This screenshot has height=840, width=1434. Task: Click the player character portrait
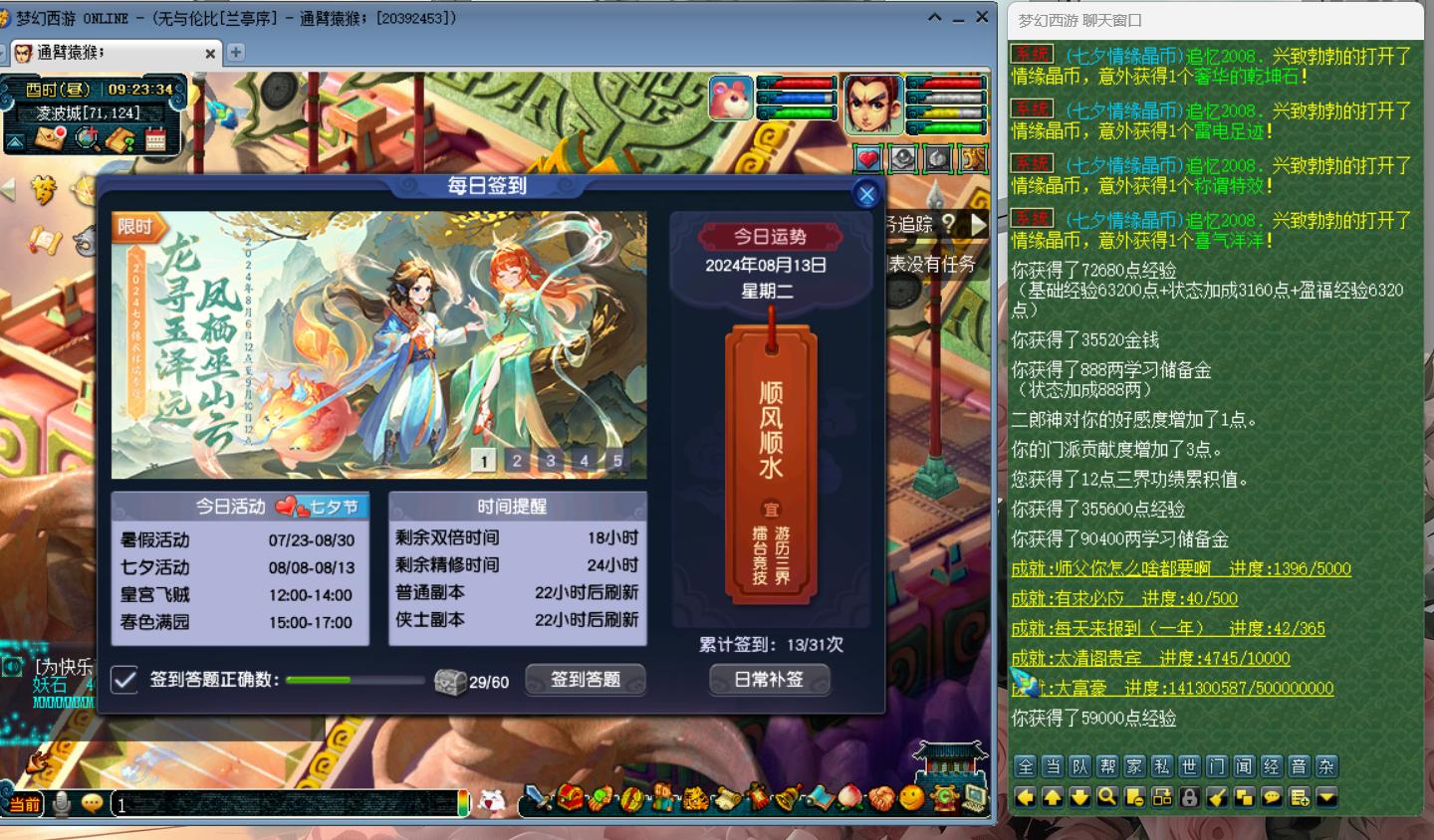[x=872, y=104]
